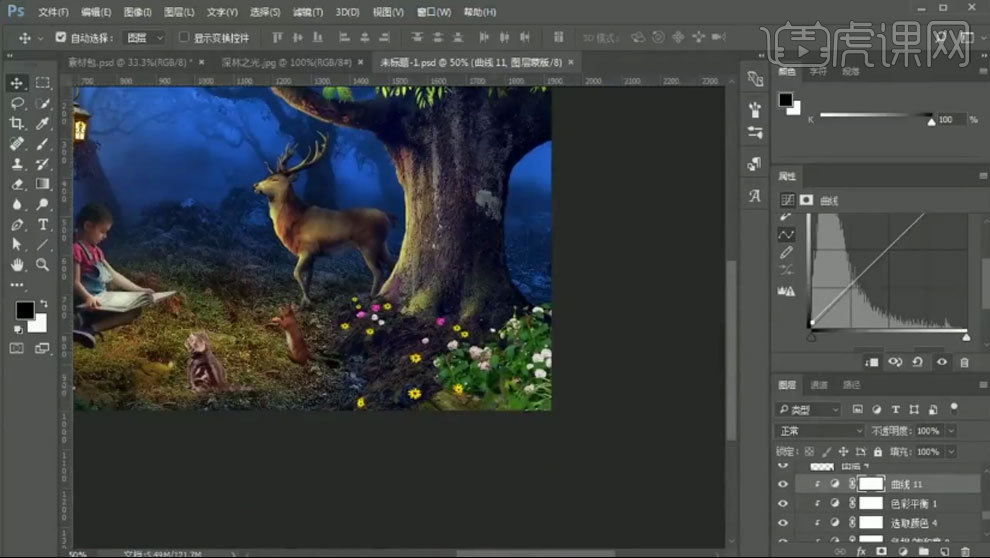Clip adjustment to layer below
990x558 pixels.
(x=872, y=362)
